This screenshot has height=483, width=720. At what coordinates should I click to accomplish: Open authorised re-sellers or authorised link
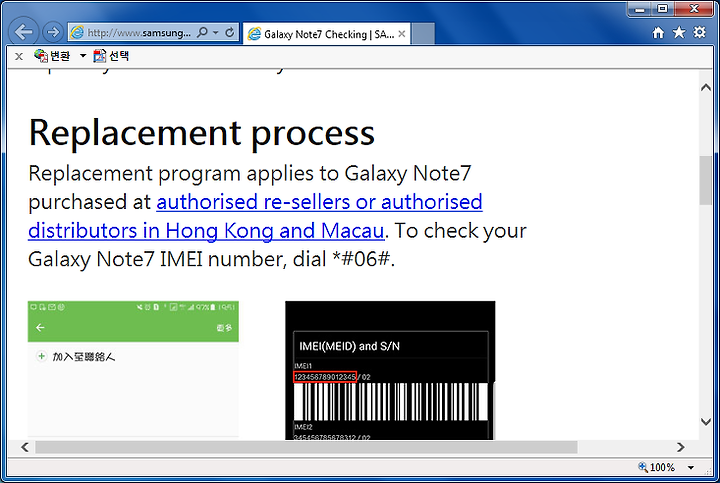319,202
